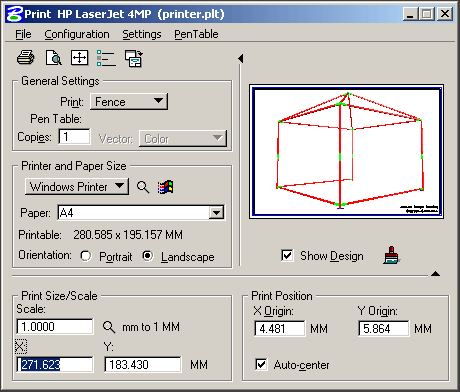Collapse lower section with up arrow
Screen dimensions: 460x392
coord(435,274)
